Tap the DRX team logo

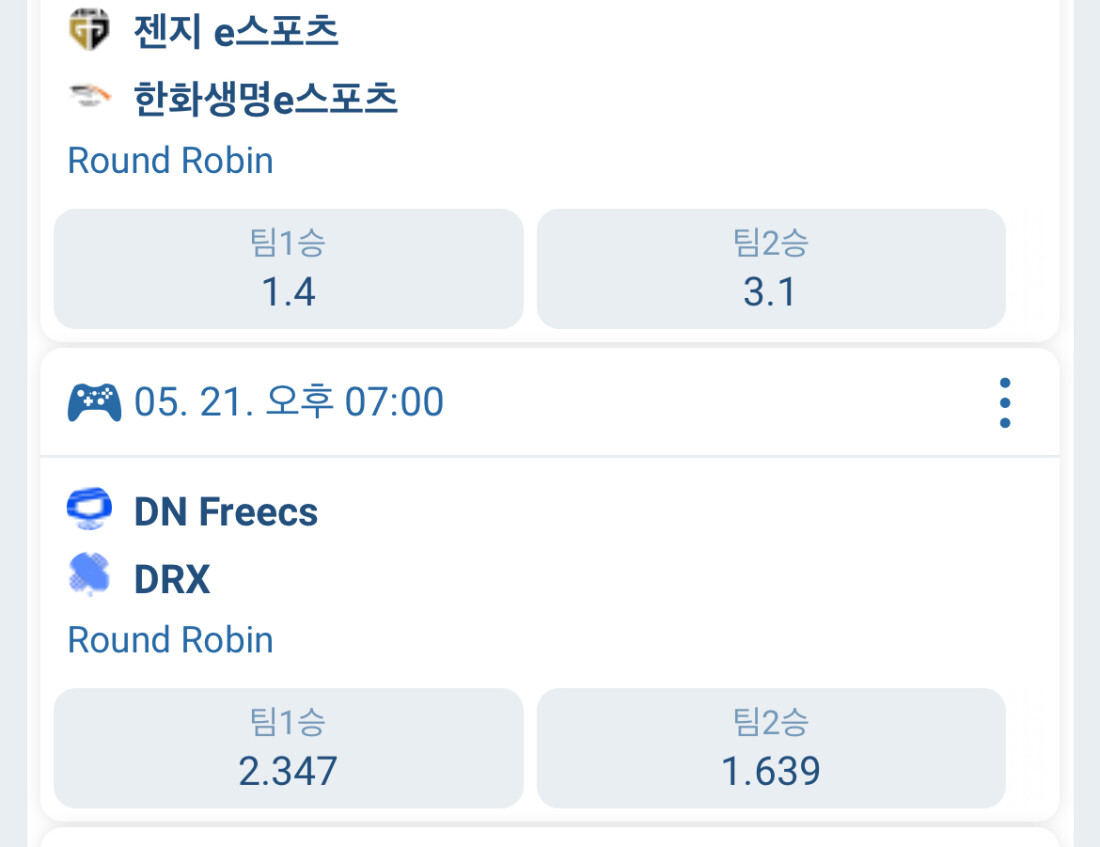(x=89, y=578)
